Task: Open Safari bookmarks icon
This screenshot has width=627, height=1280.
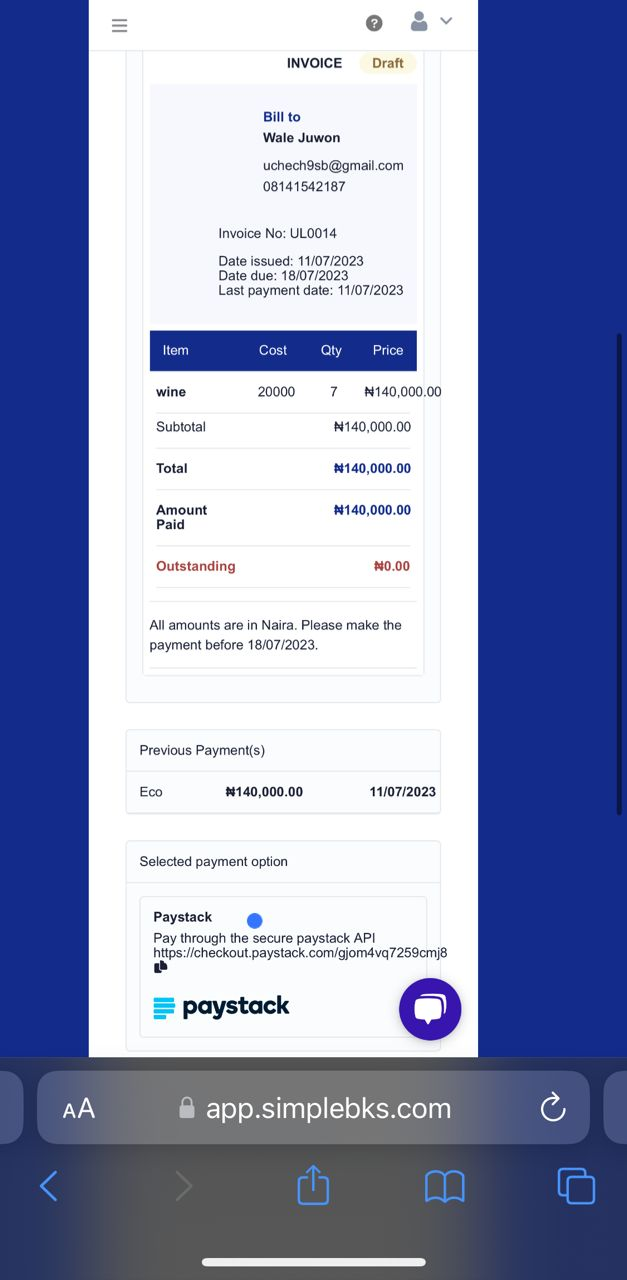Action: (445, 1187)
